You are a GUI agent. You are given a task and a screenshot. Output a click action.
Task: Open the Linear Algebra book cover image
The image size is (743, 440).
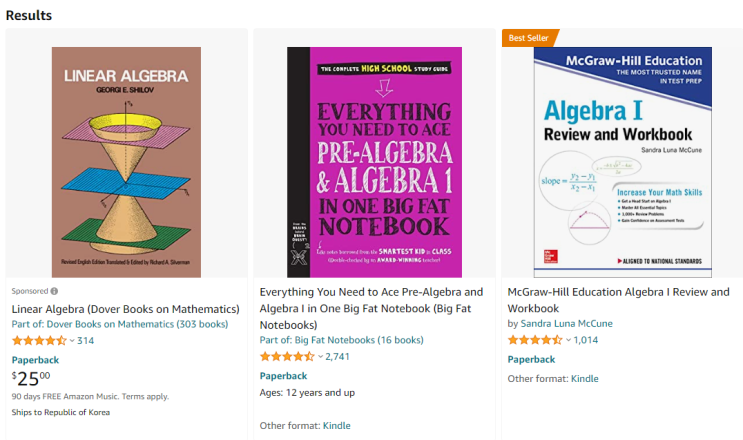126,162
